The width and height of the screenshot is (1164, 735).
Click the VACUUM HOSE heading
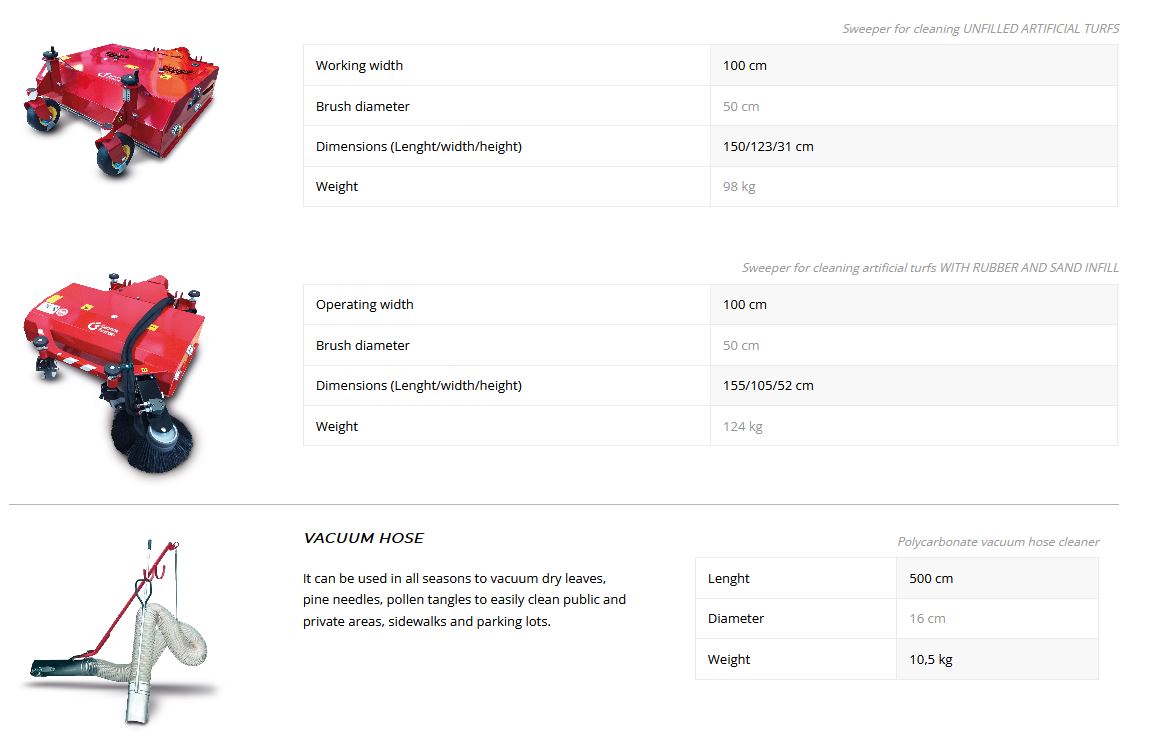[363, 538]
